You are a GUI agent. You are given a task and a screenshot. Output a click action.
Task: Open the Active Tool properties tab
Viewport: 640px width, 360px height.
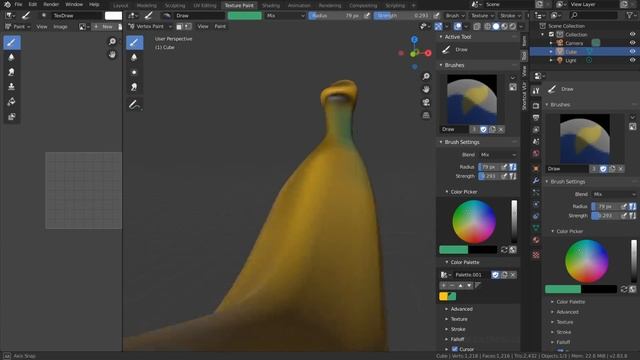536,91
